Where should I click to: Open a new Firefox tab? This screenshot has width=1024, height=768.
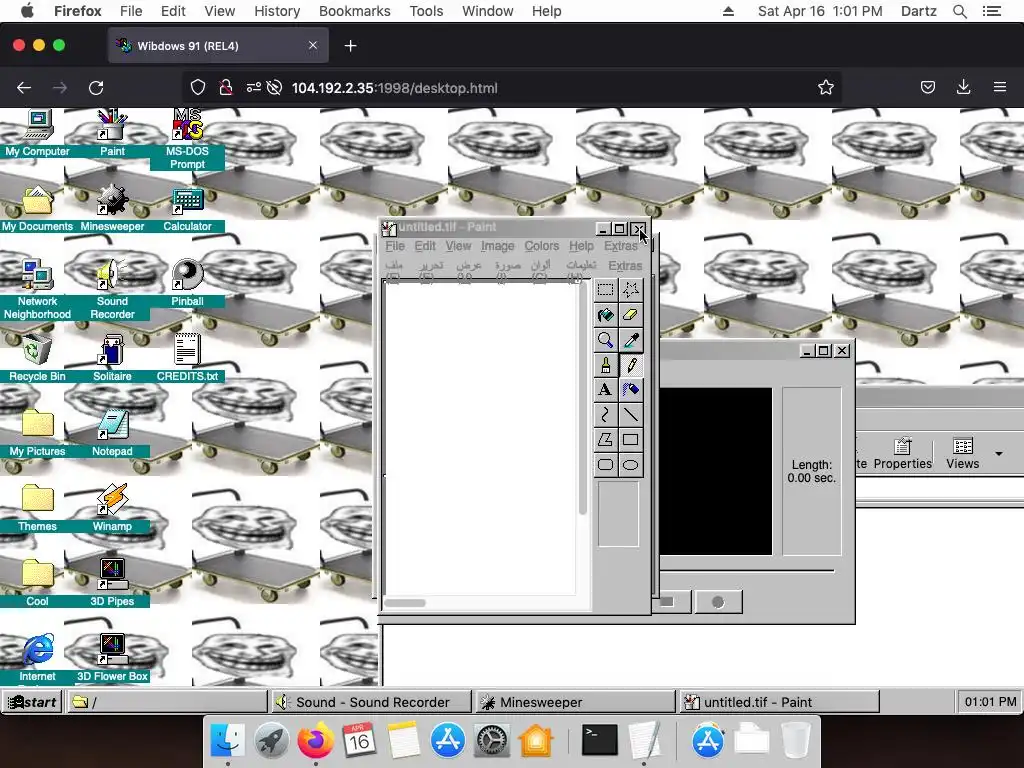click(x=351, y=46)
